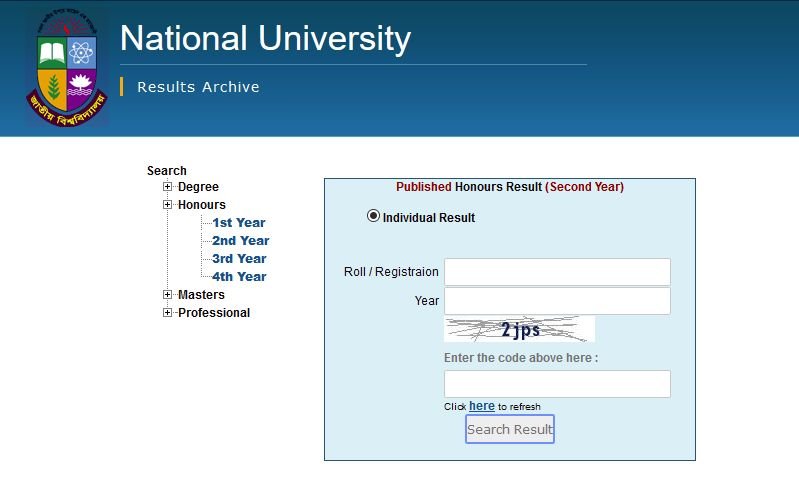Select the Masters category label

[x=201, y=295]
